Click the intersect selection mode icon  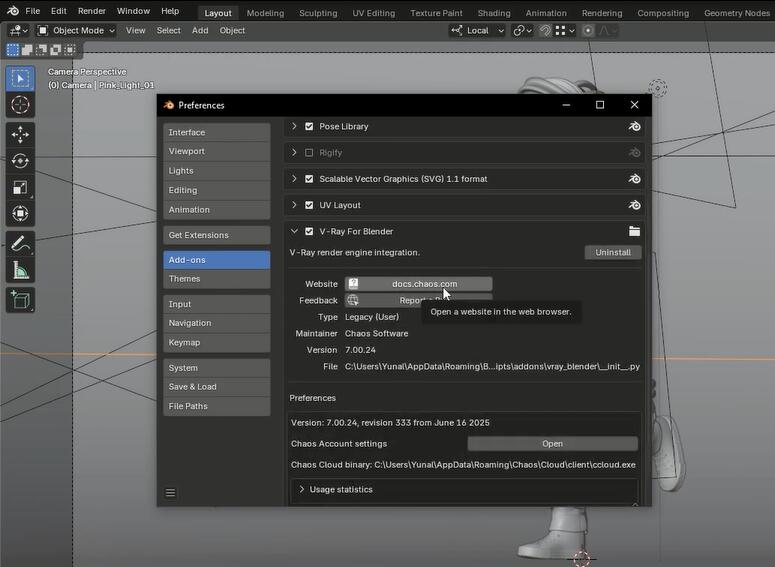(x=70, y=49)
